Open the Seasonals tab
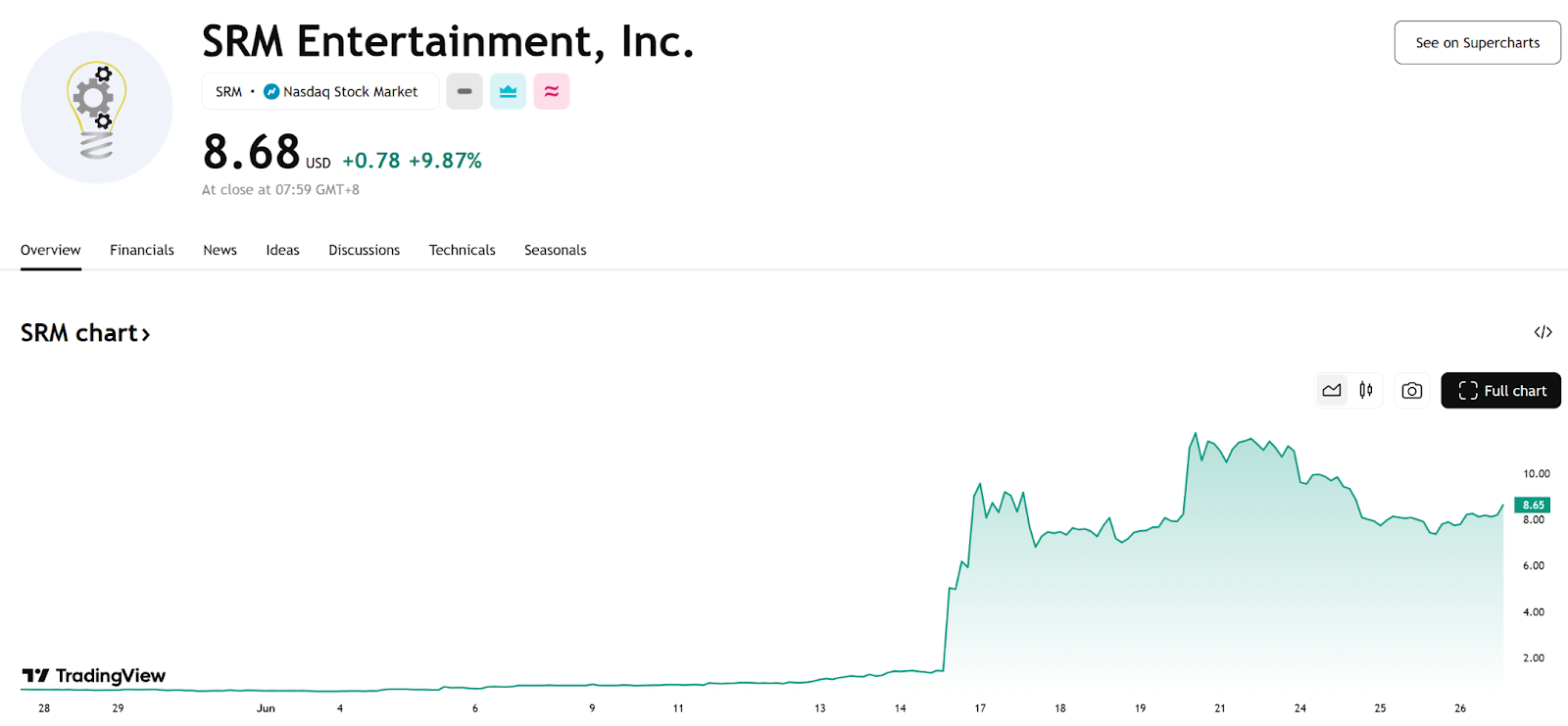The image size is (1568, 726). [x=556, y=250]
